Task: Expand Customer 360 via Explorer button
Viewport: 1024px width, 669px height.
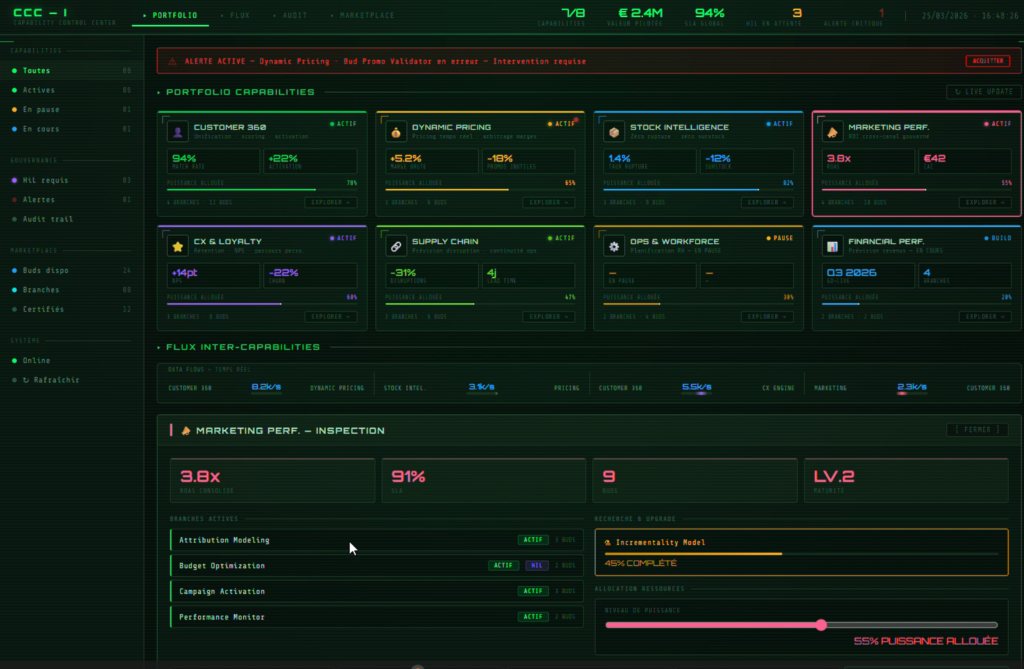Action: [330, 202]
